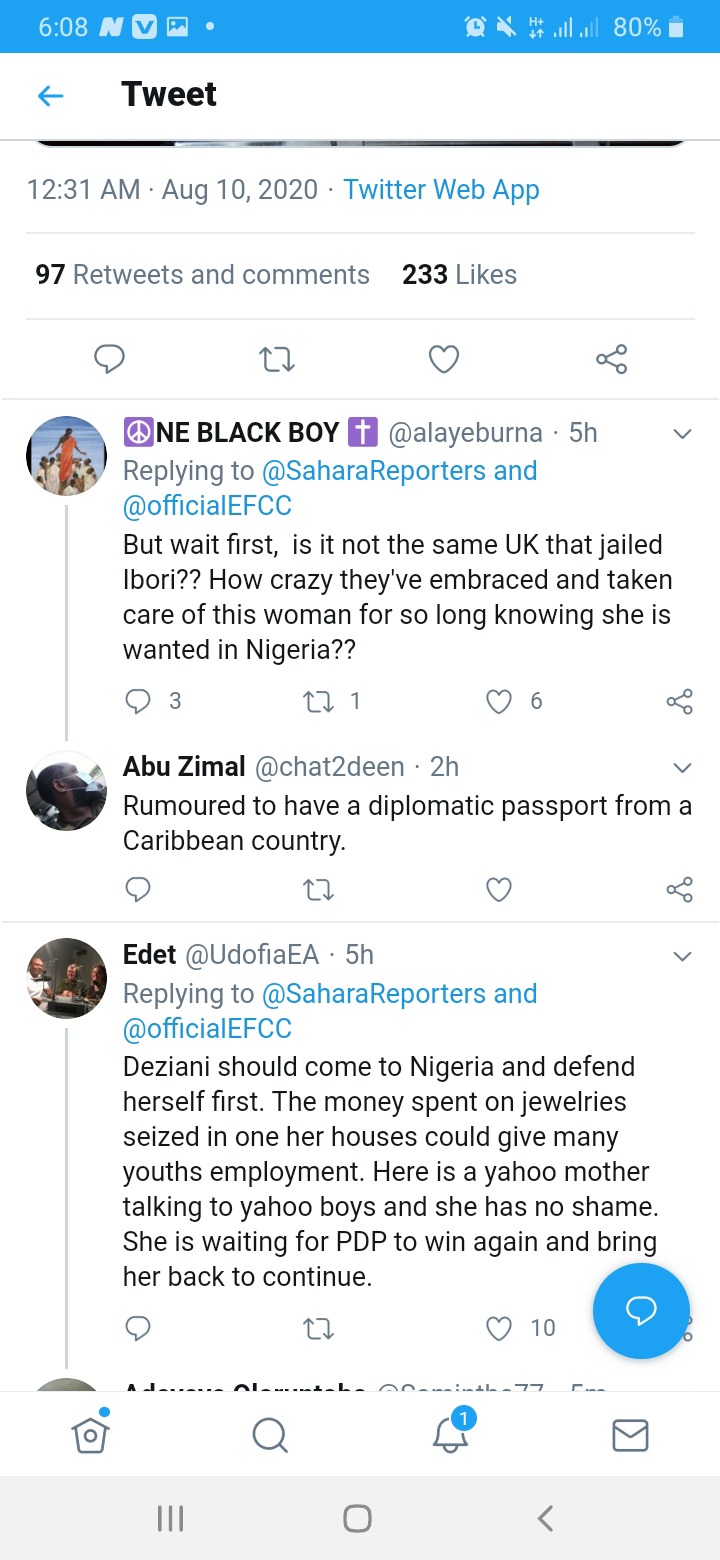
Task: Open Direct Messages envelope tab
Action: tap(630, 1436)
